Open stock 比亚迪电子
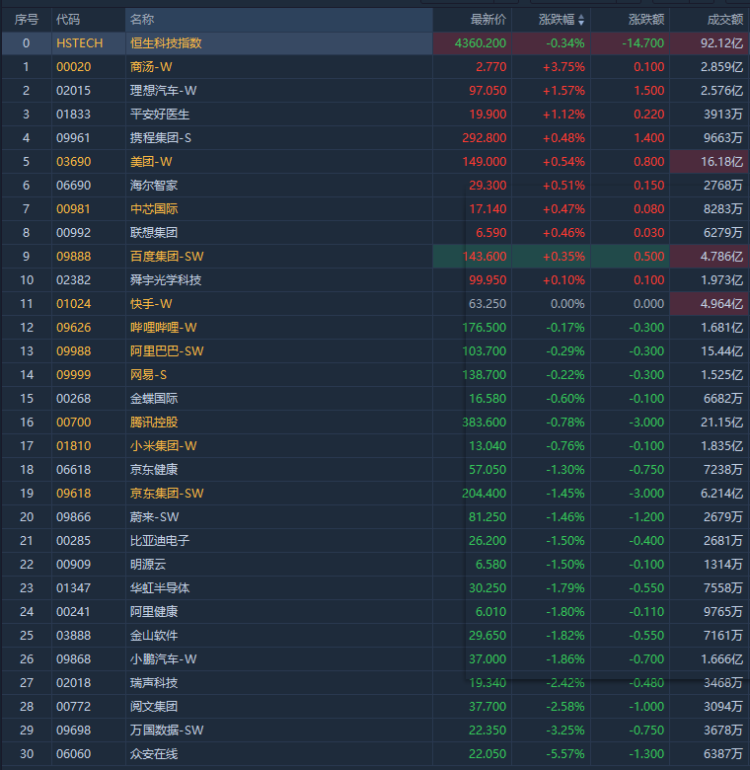The width and height of the screenshot is (750, 770). [160, 541]
